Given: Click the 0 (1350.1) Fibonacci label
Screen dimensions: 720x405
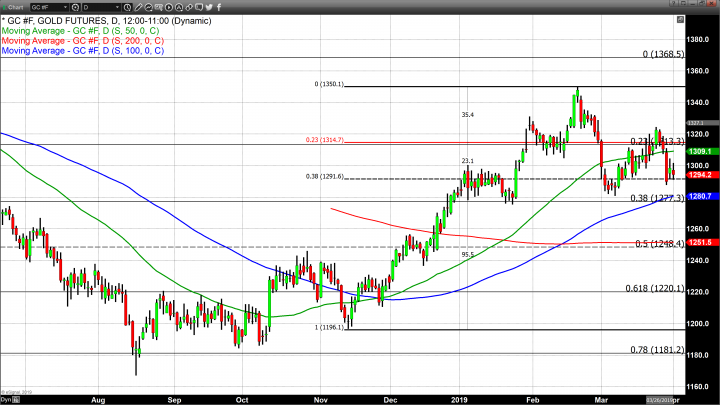Looking at the screenshot, I should 329,84.
